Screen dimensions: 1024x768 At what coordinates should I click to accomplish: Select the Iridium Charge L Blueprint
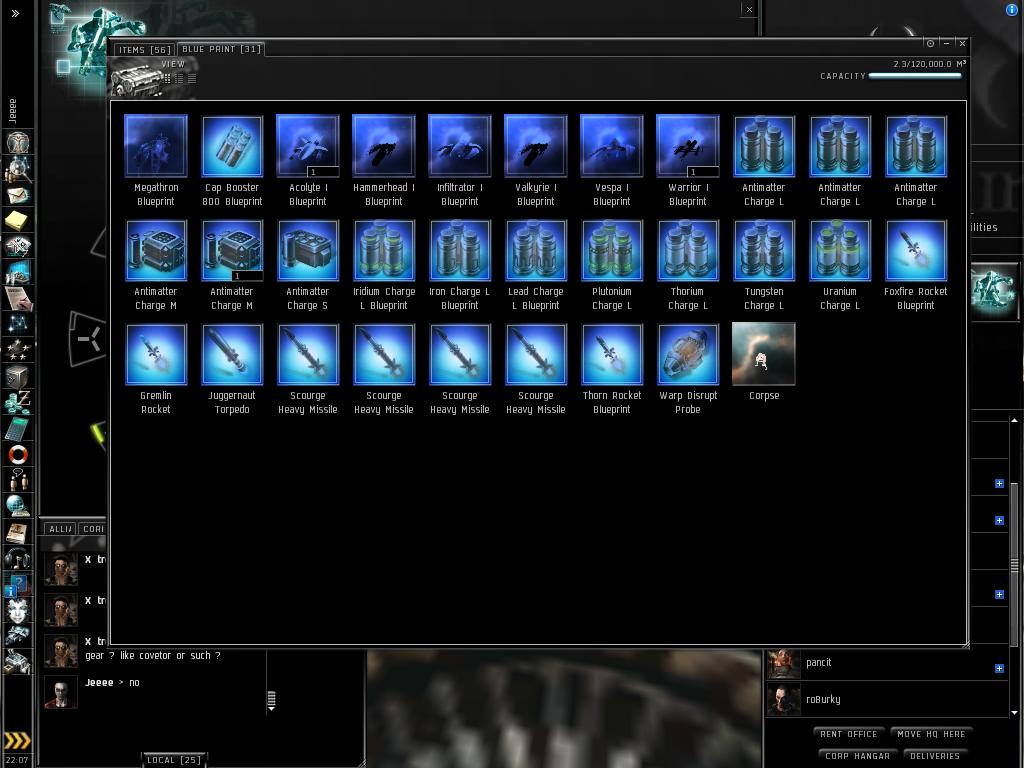click(383, 264)
